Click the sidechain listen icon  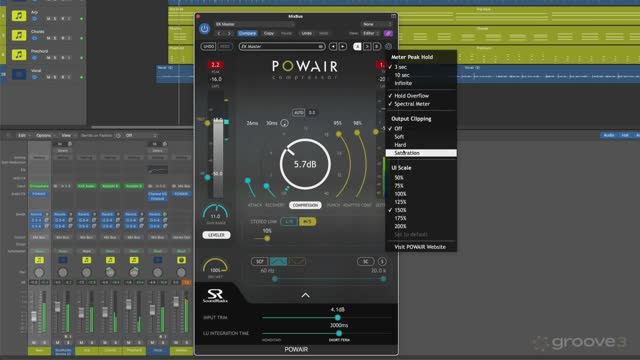382,261
